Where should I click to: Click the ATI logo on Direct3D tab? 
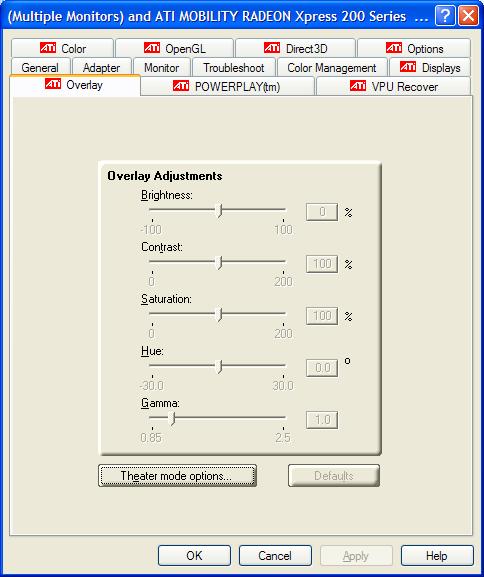coord(272,48)
